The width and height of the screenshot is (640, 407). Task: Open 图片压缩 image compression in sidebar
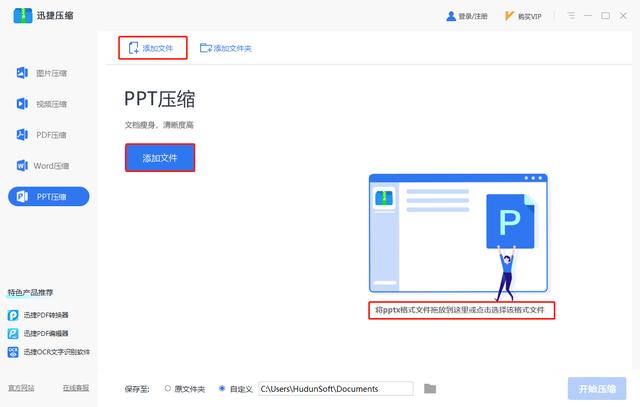[42, 73]
